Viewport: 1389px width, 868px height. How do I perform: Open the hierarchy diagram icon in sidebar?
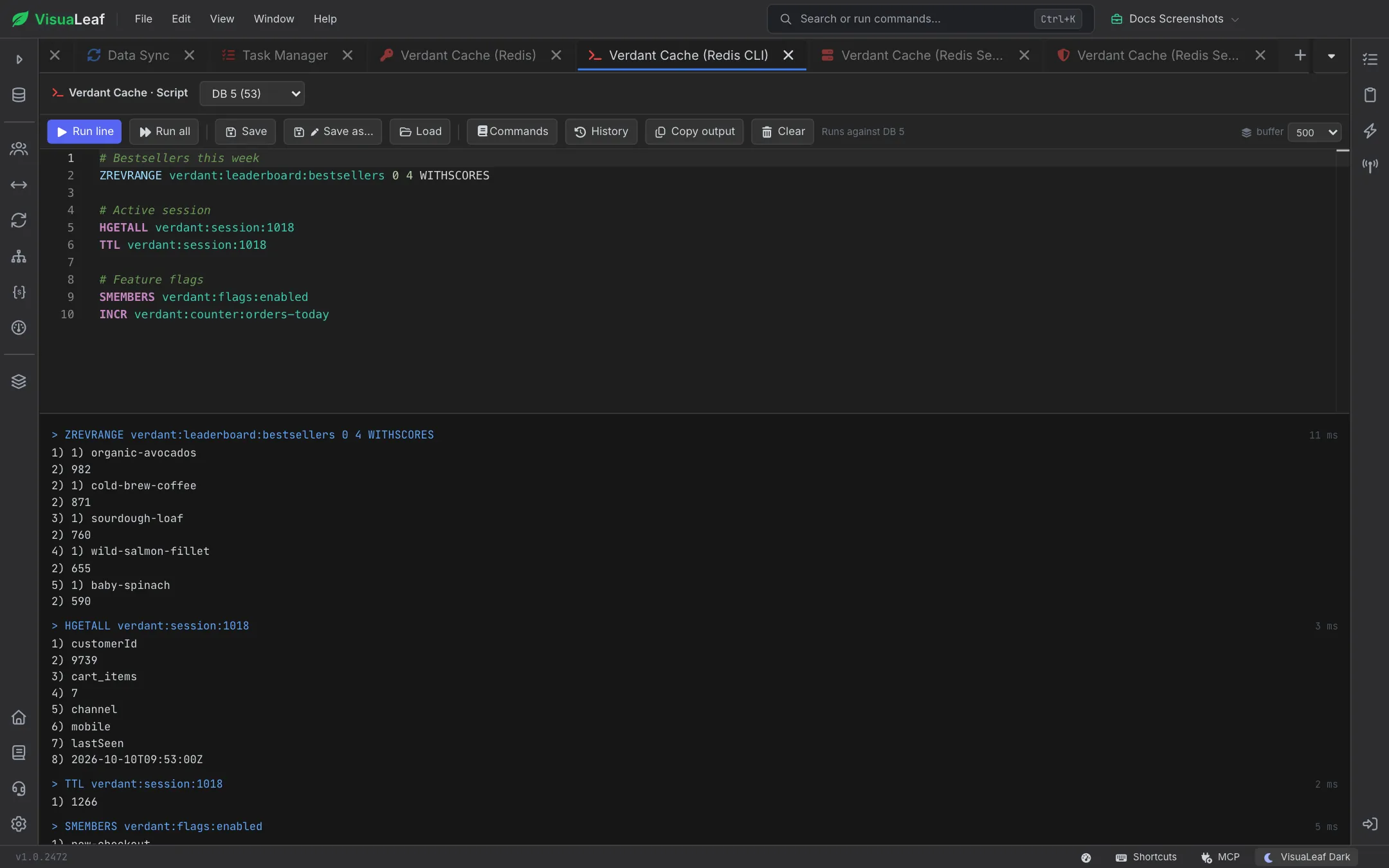pyautogui.click(x=19, y=257)
